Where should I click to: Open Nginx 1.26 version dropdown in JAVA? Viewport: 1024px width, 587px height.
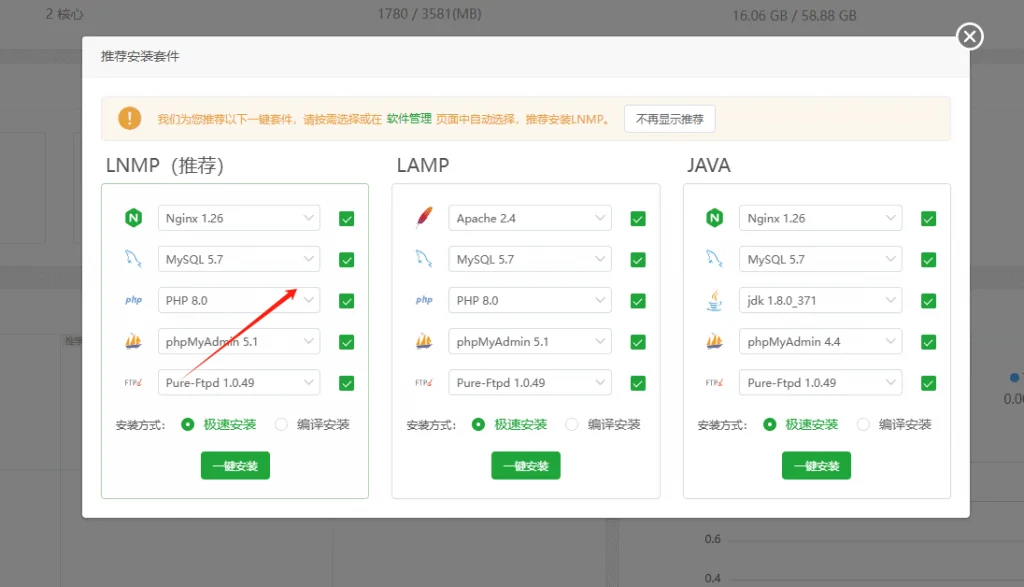click(820, 218)
